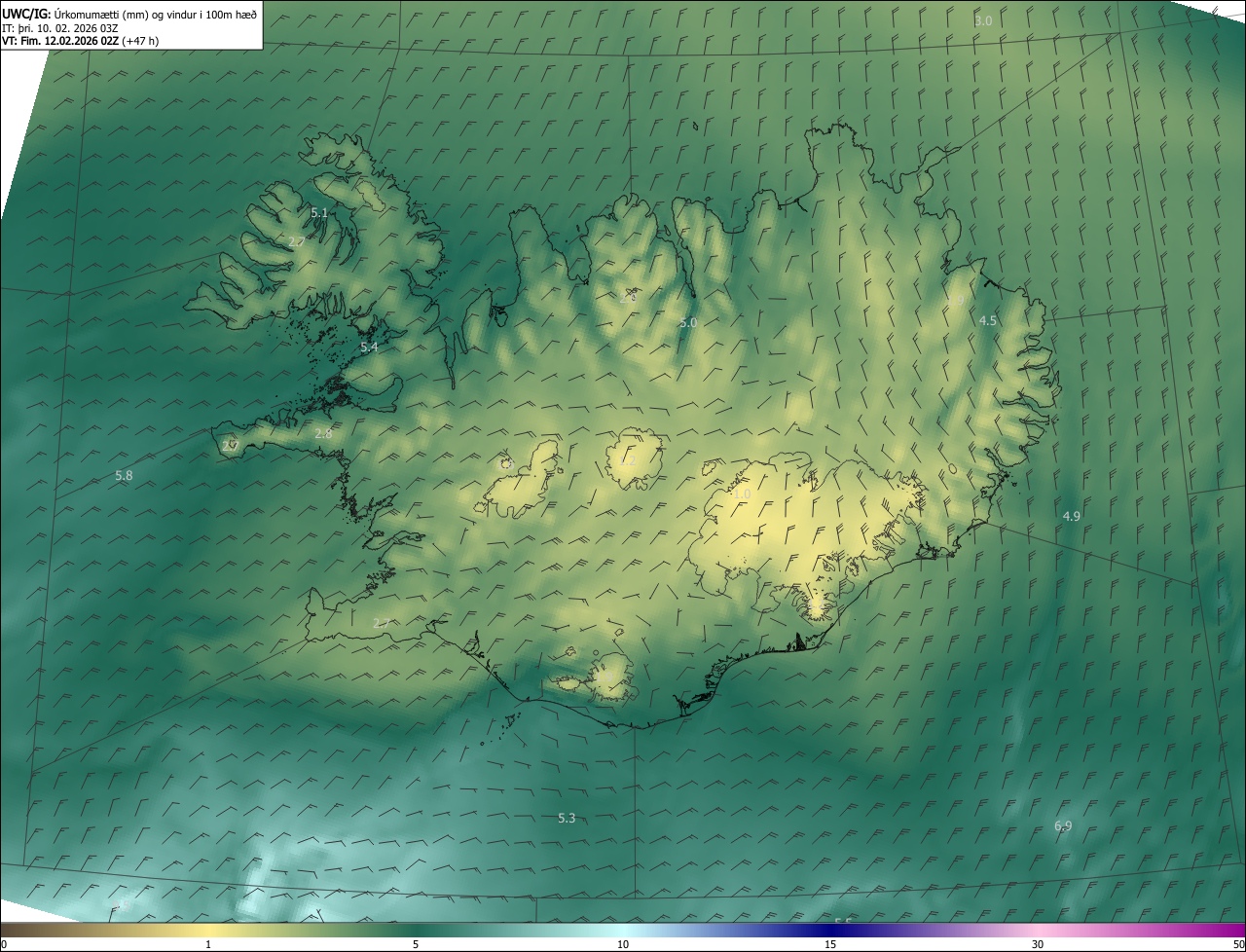The height and width of the screenshot is (952, 1246).
Task: Click the '4.9' value off the east coast
Action: (1071, 516)
